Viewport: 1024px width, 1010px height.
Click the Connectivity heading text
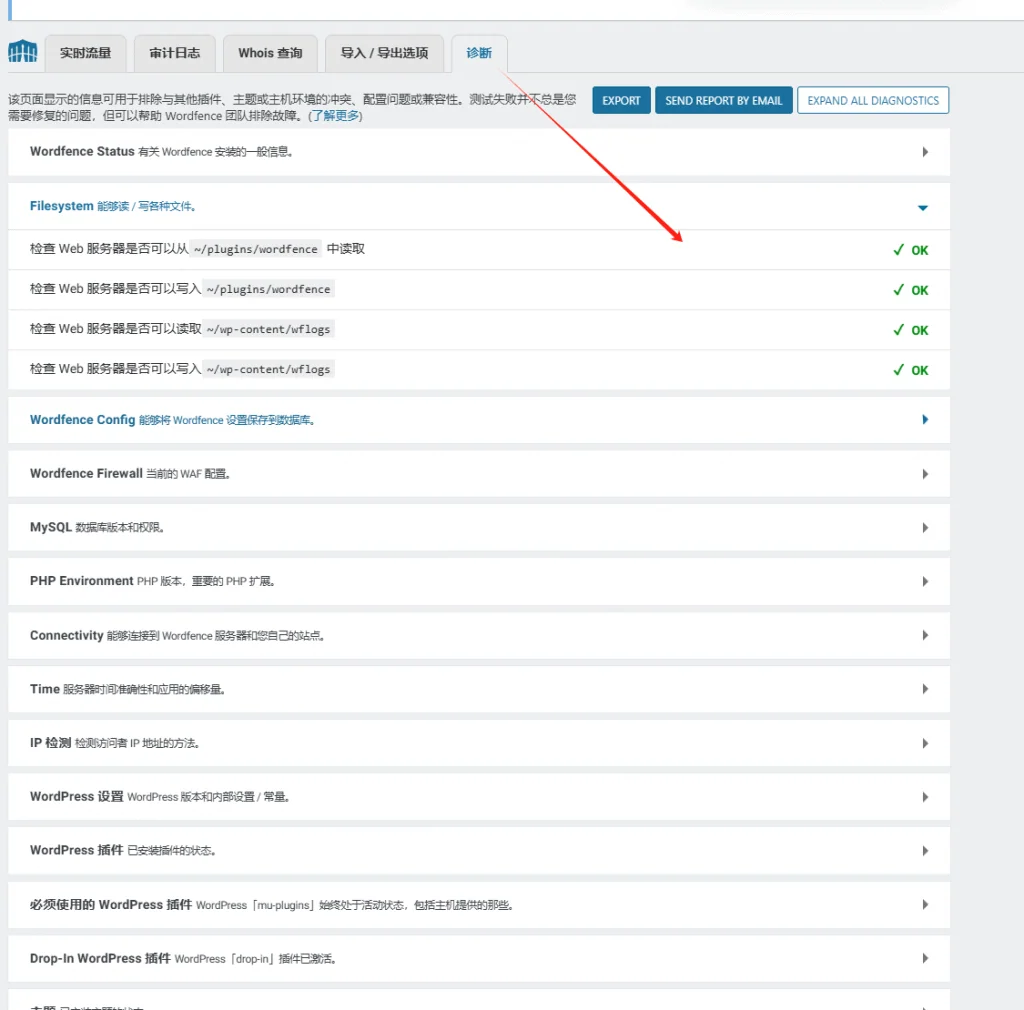pyautogui.click(x=67, y=635)
